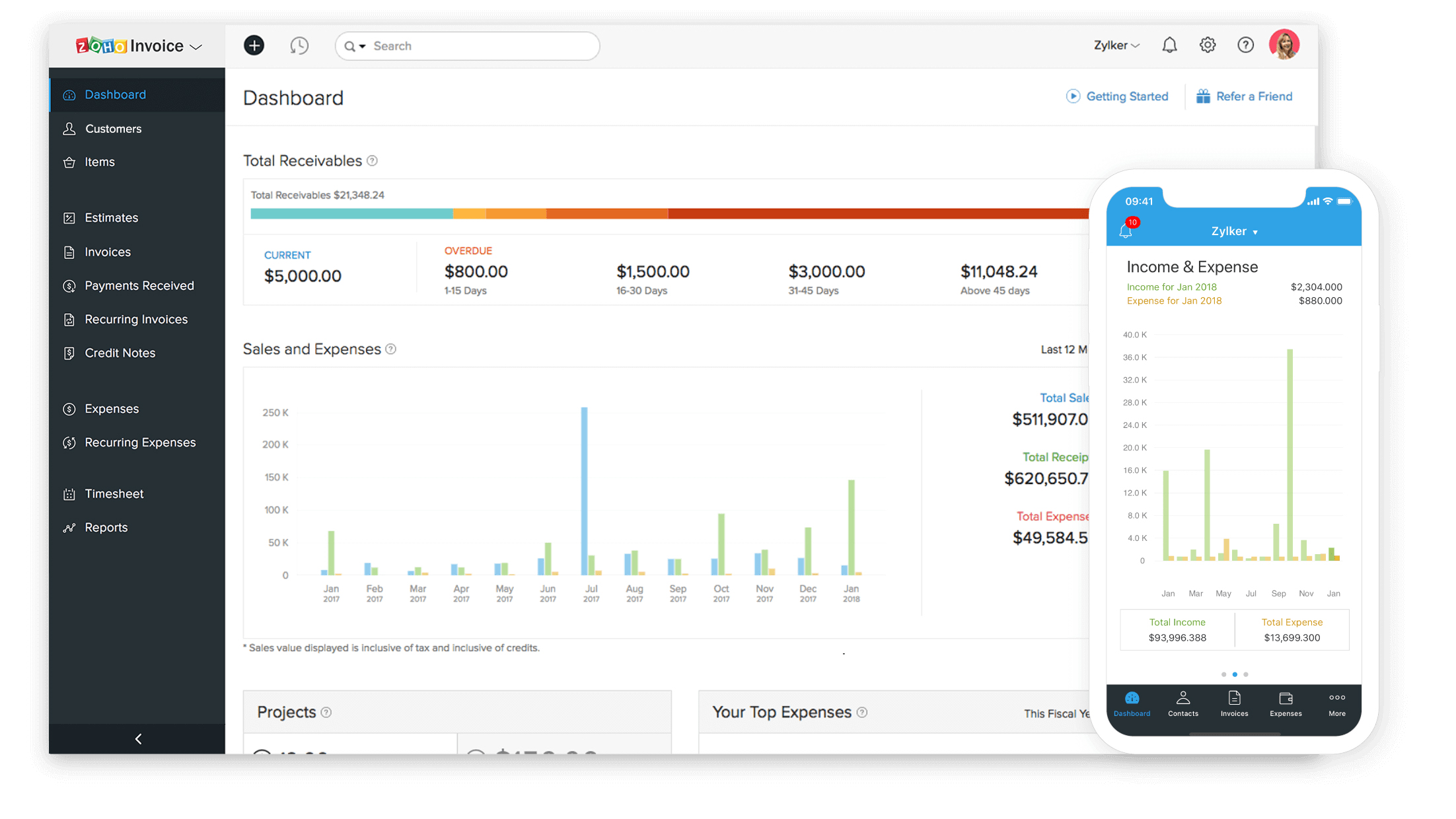This screenshot has width=1456, height=819.
Task: Select the Items menu item
Action: (99, 160)
